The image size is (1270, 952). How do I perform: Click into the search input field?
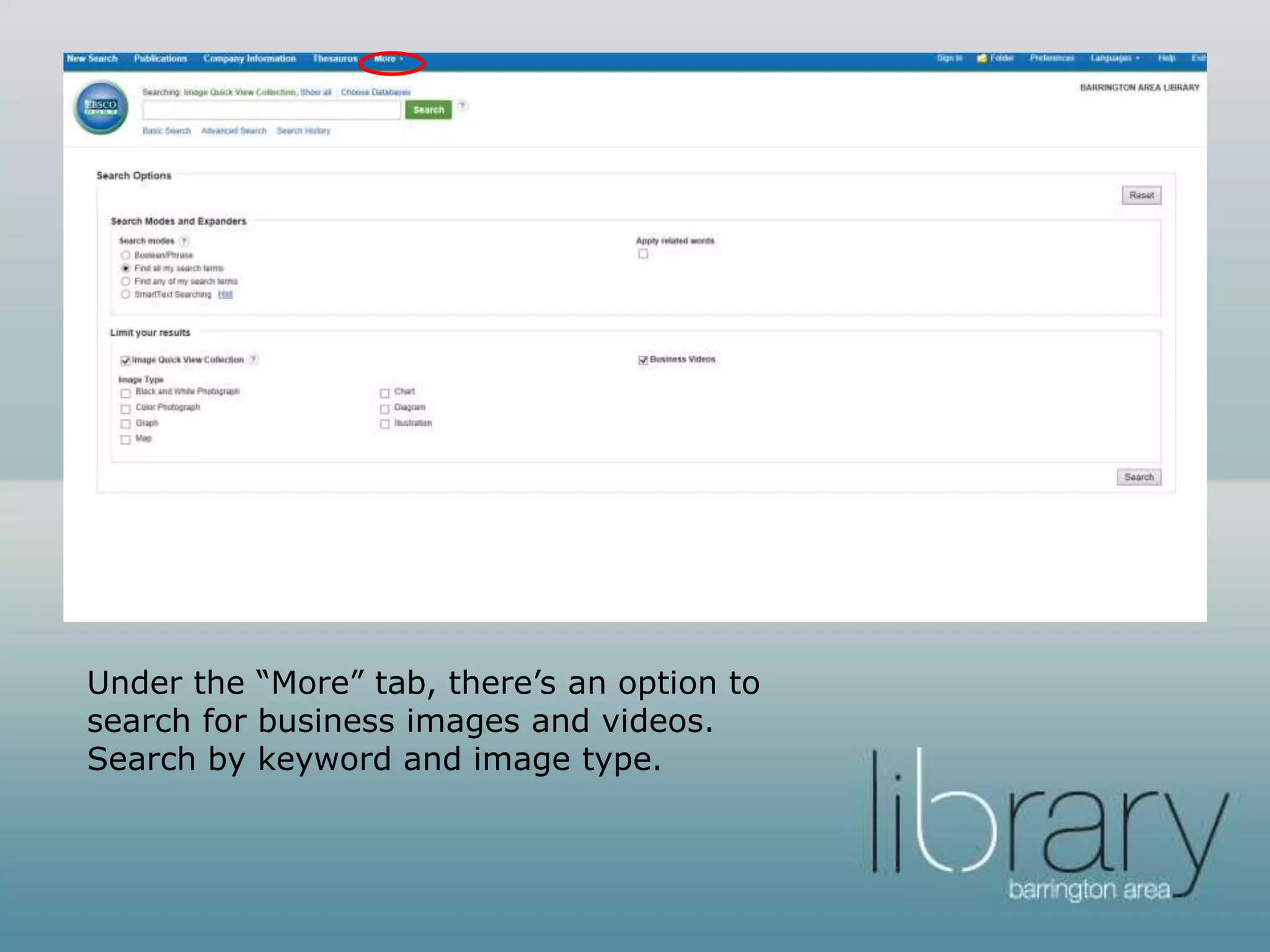(x=271, y=110)
